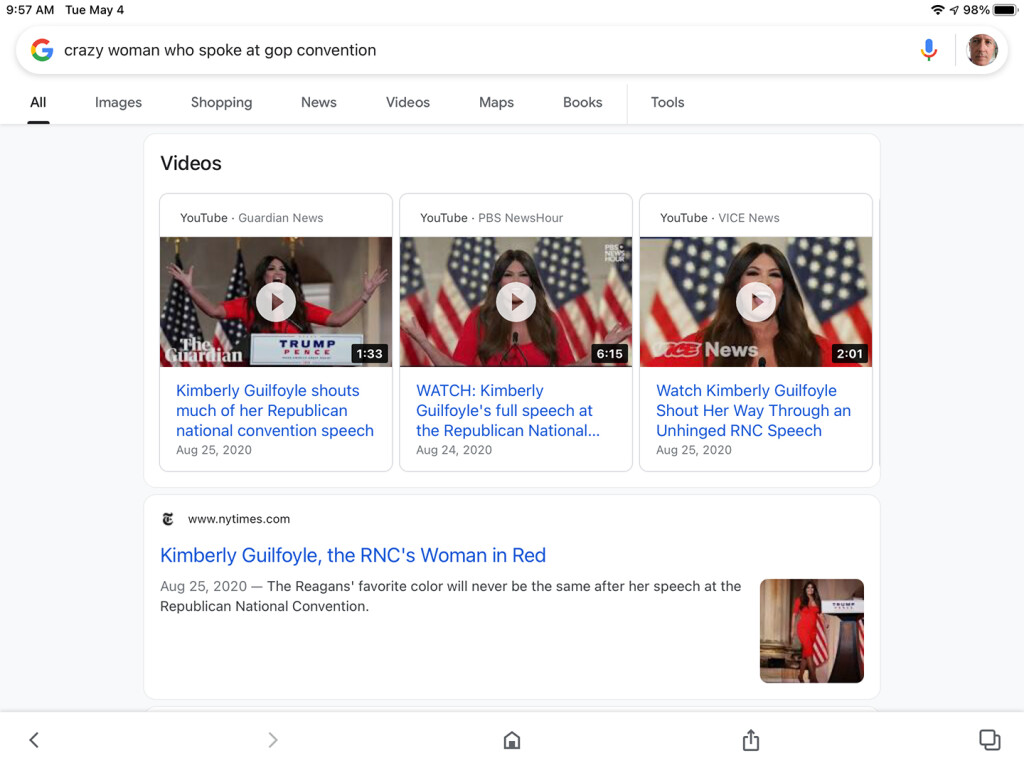Select the All tab
This screenshot has width=1024, height=768.
pyautogui.click(x=38, y=103)
